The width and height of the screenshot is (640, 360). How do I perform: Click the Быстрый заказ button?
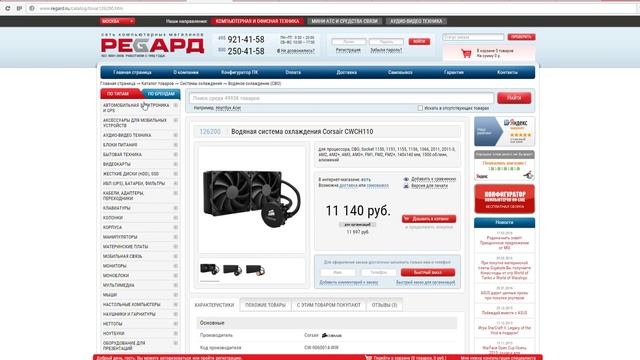point(428,272)
